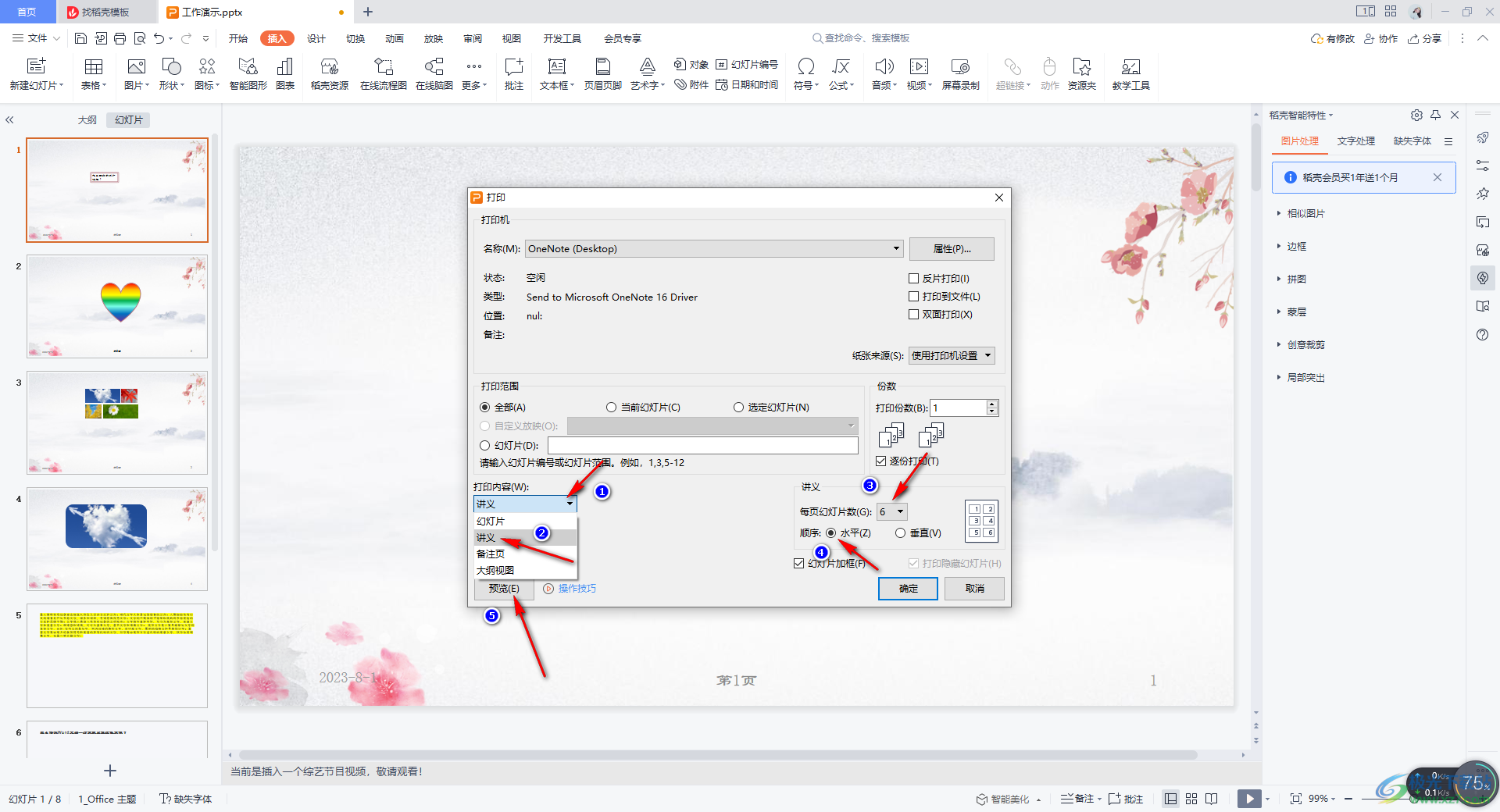Screen dimensions: 1500x812
Task: Open slides-per-page dropdown showing 6
Action: point(892,511)
